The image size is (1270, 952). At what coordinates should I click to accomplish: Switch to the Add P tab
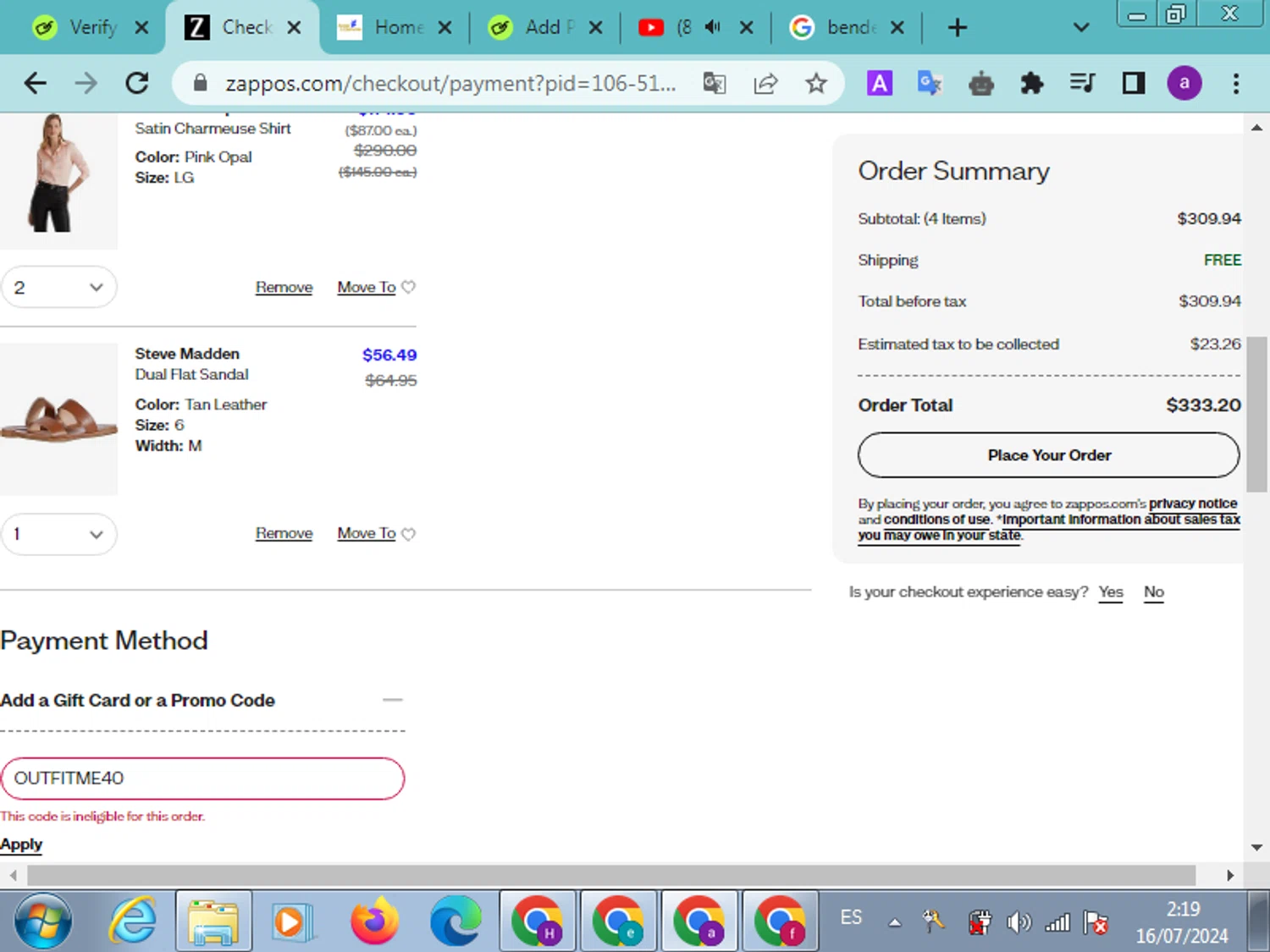[545, 28]
